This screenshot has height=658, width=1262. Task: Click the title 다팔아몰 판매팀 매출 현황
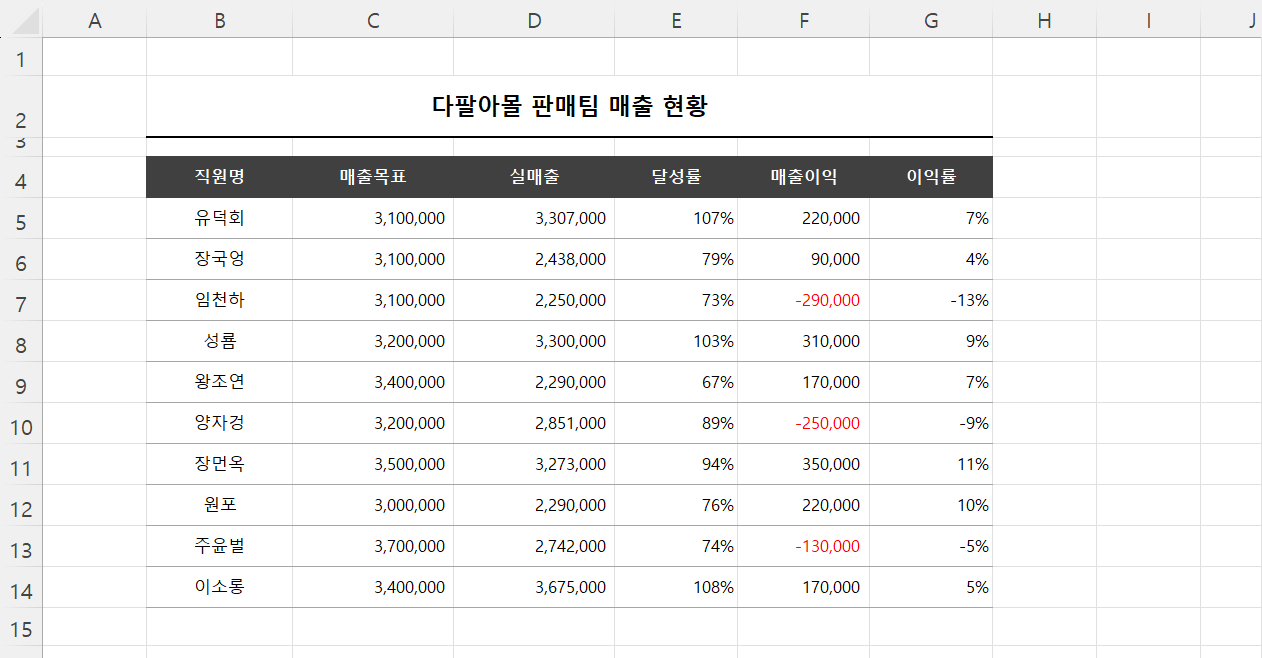pyautogui.click(x=569, y=106)
